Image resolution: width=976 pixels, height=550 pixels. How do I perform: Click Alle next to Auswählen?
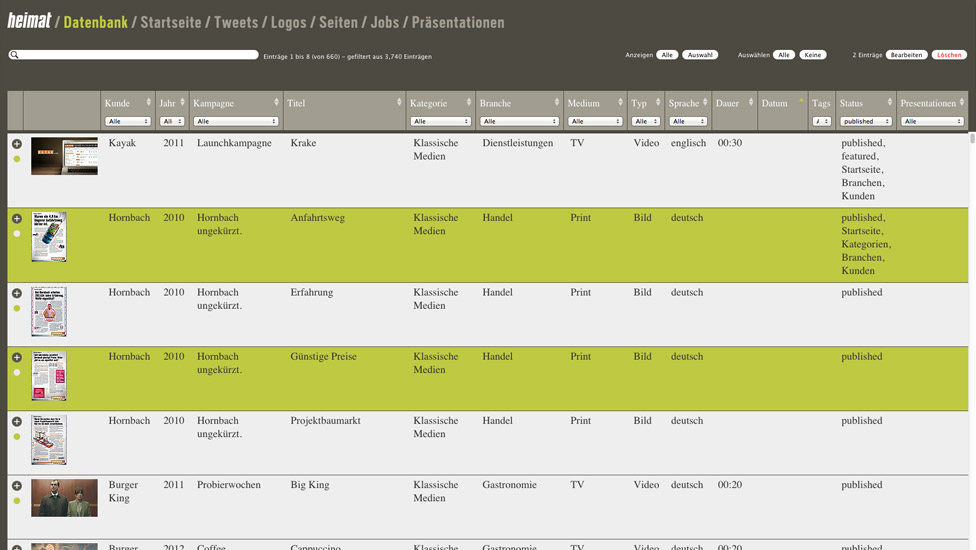(x=784, y=55)
